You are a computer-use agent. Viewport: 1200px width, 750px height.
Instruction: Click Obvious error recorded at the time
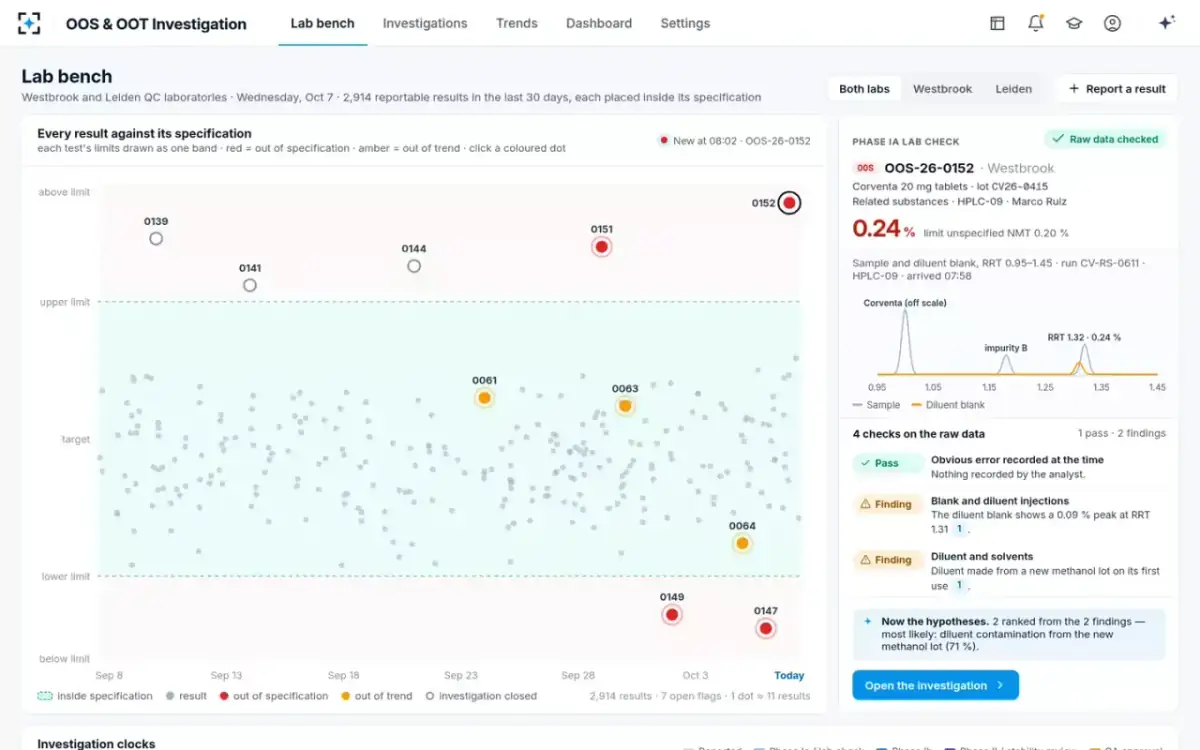pyautogui.click(x=1017, y=460)
